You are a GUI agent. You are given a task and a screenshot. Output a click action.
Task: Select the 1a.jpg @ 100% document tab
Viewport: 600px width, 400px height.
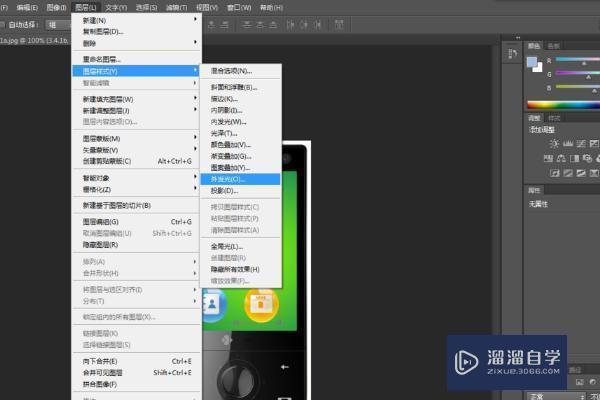(34, 40)
